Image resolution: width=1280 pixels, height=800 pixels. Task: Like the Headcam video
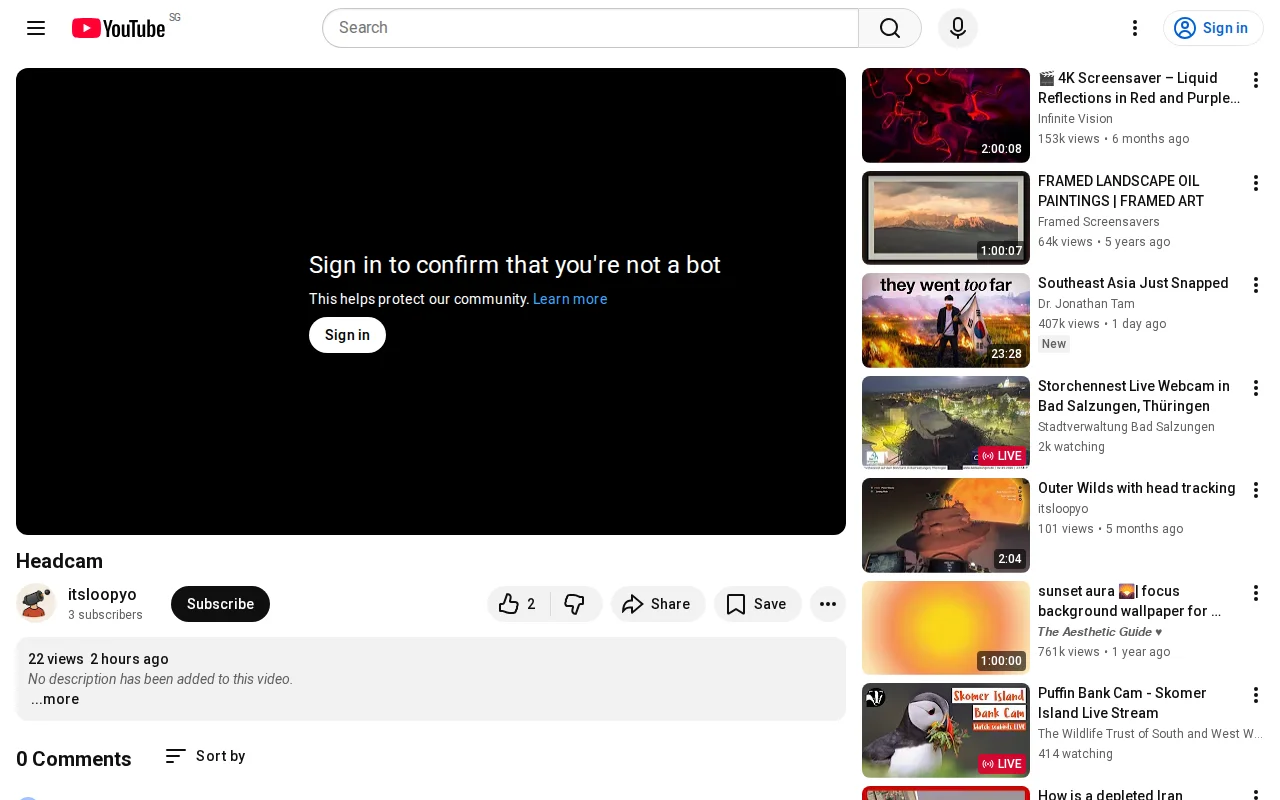pyautogui.click(x=518, y=604)
